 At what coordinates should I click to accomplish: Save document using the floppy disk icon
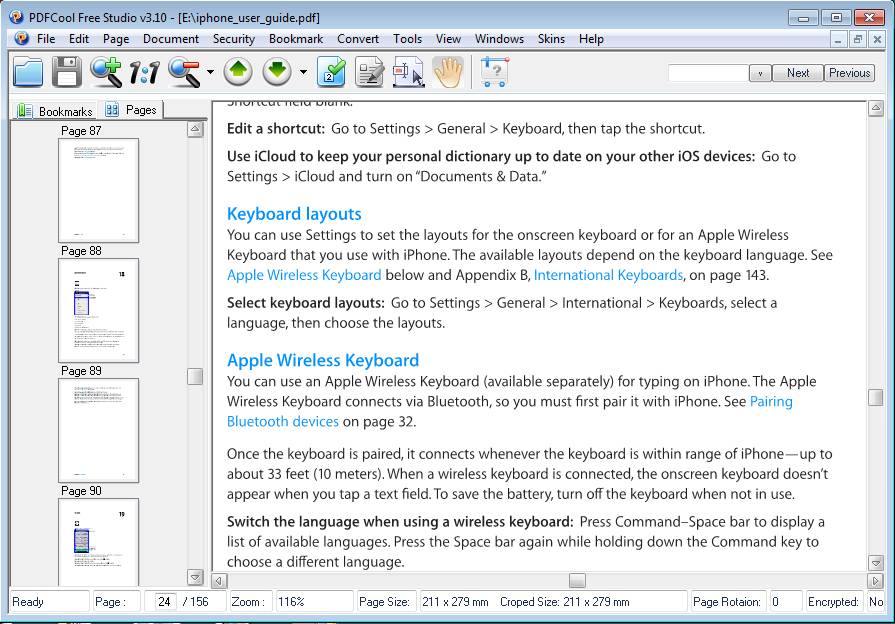[66, 72]
